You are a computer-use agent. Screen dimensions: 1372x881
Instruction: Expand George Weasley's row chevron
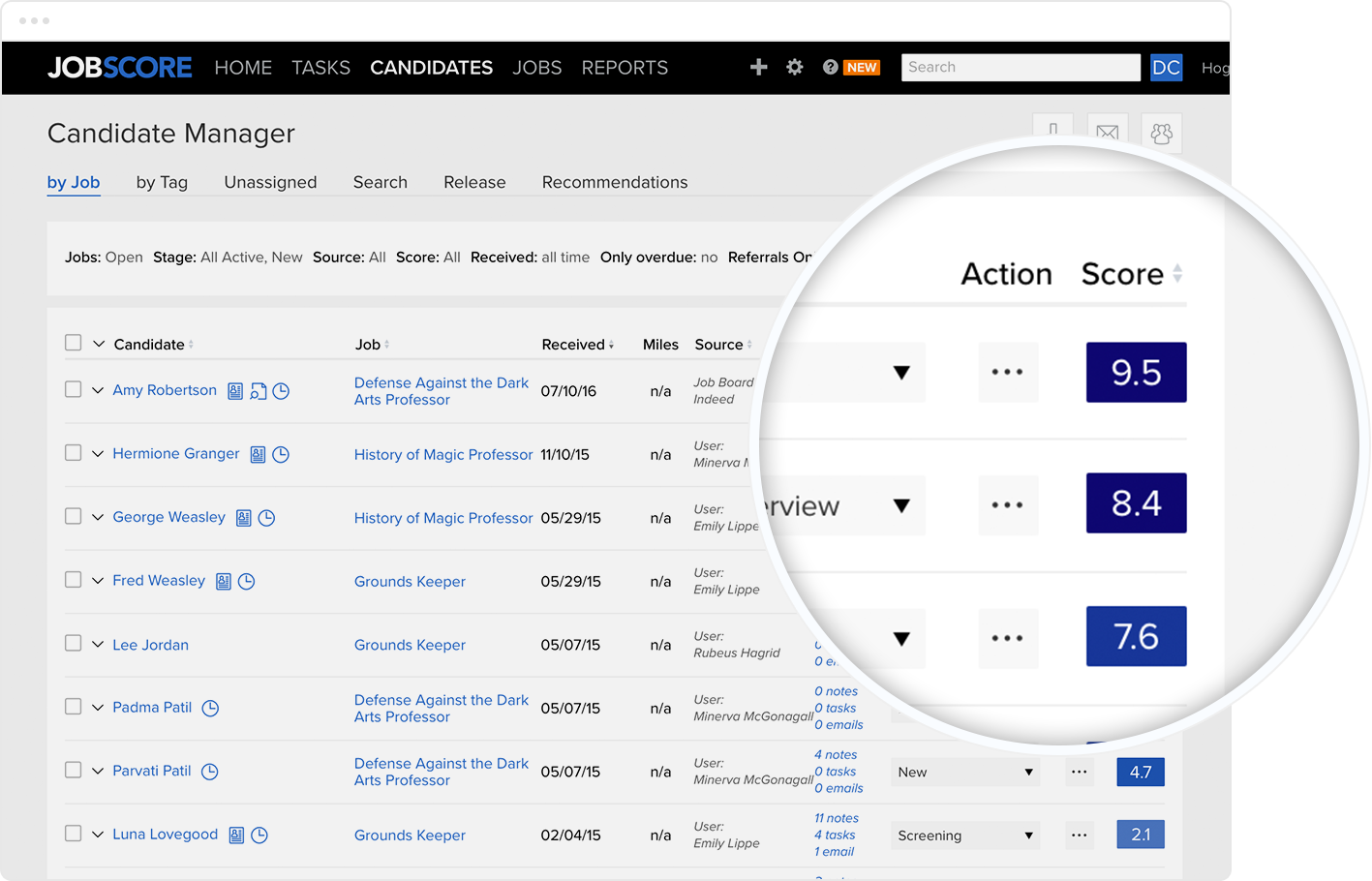(x=98, y=517)
